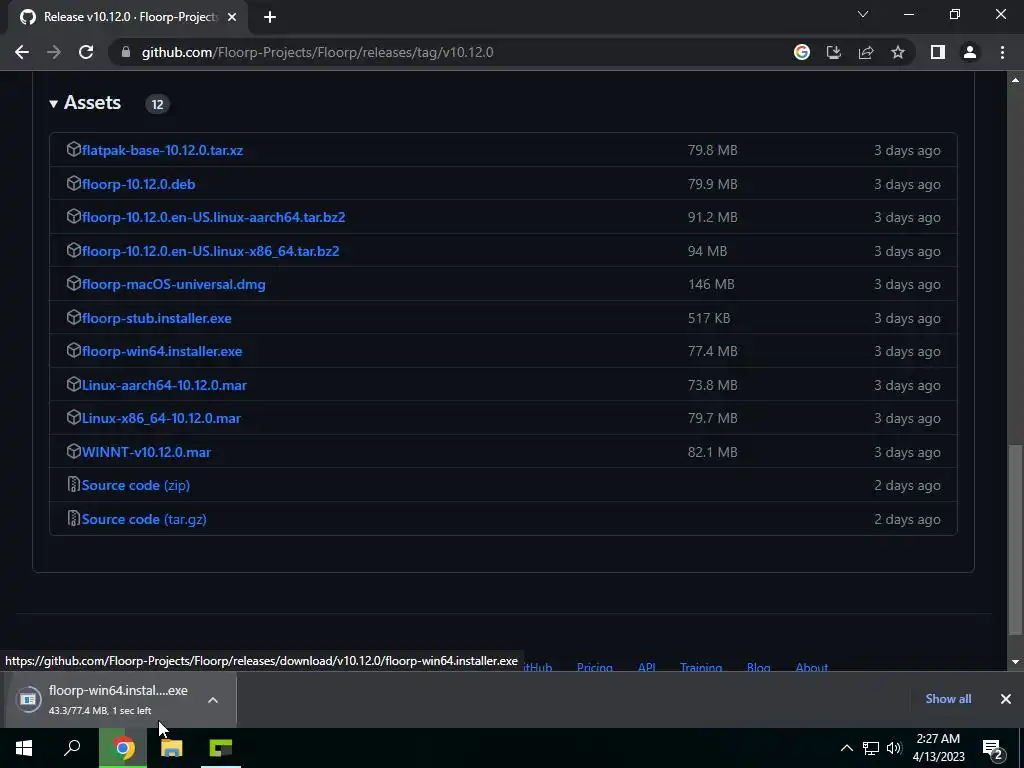
Task: Go back using the browser back arrow
Action: pyautogui.click(x=22, y=52)
